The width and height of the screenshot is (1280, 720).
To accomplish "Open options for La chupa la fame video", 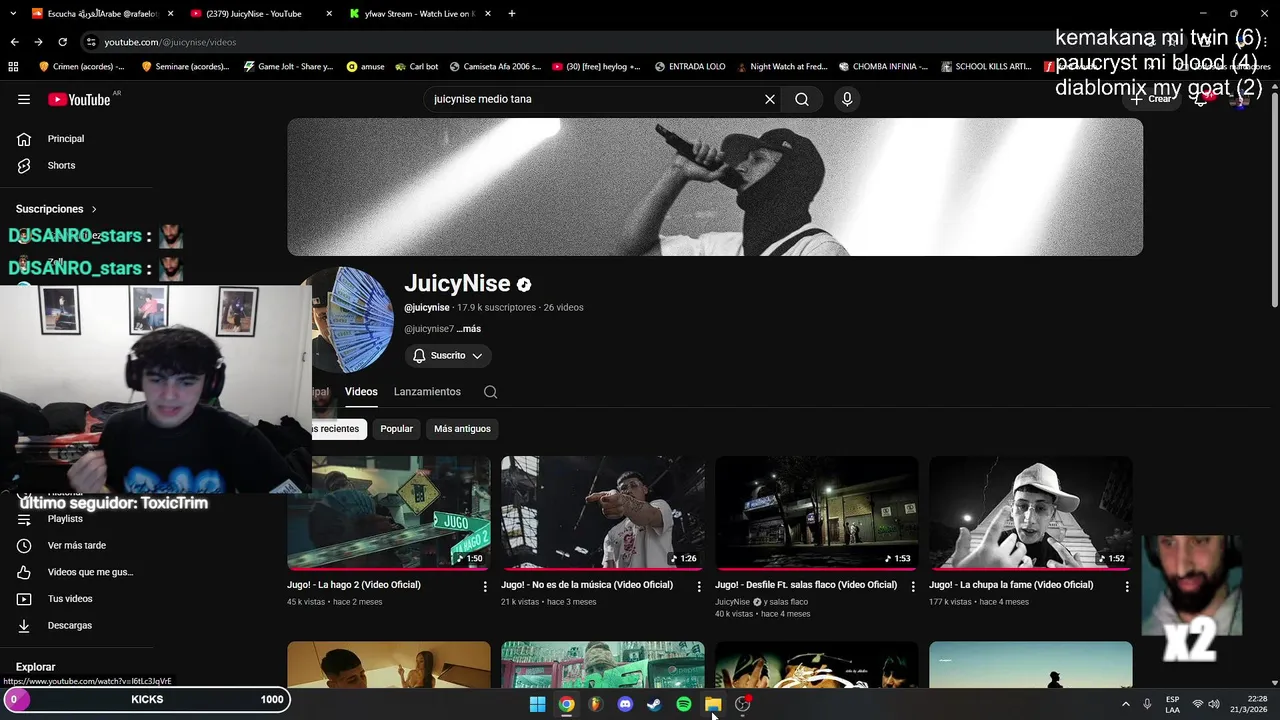I will click(x=1127, y=587).
